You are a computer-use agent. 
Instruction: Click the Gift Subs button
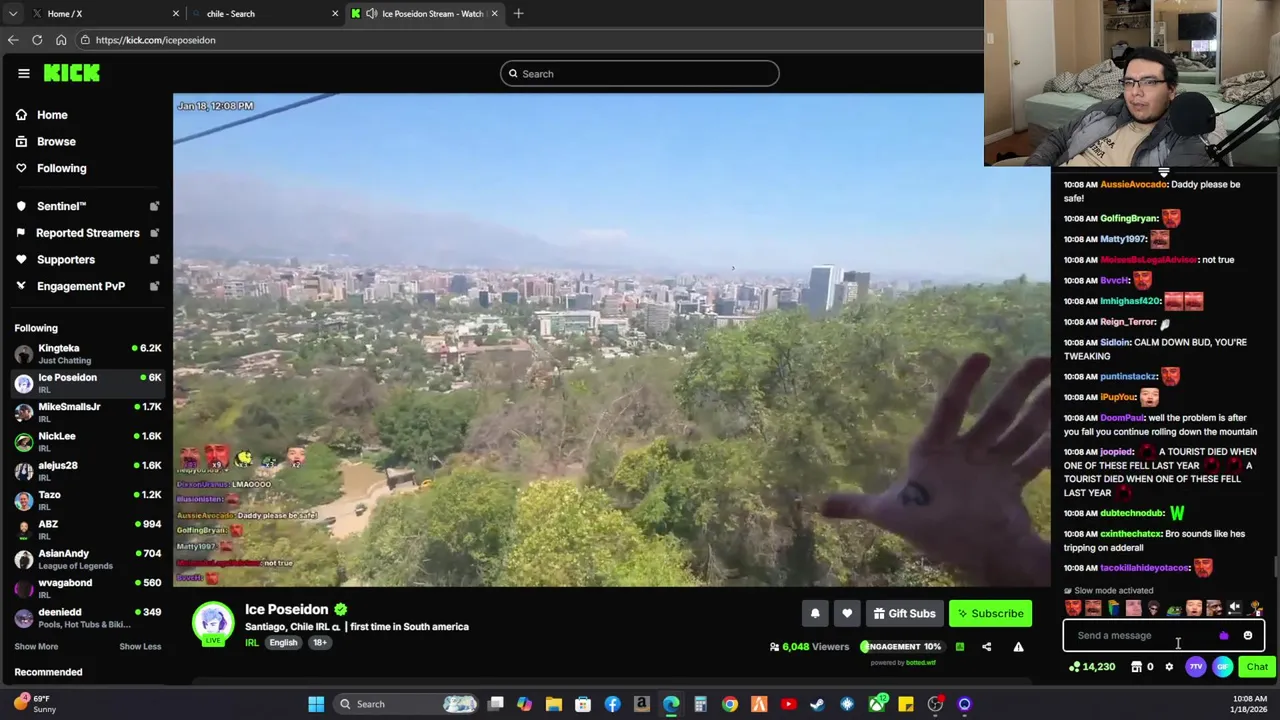[904, 614]
